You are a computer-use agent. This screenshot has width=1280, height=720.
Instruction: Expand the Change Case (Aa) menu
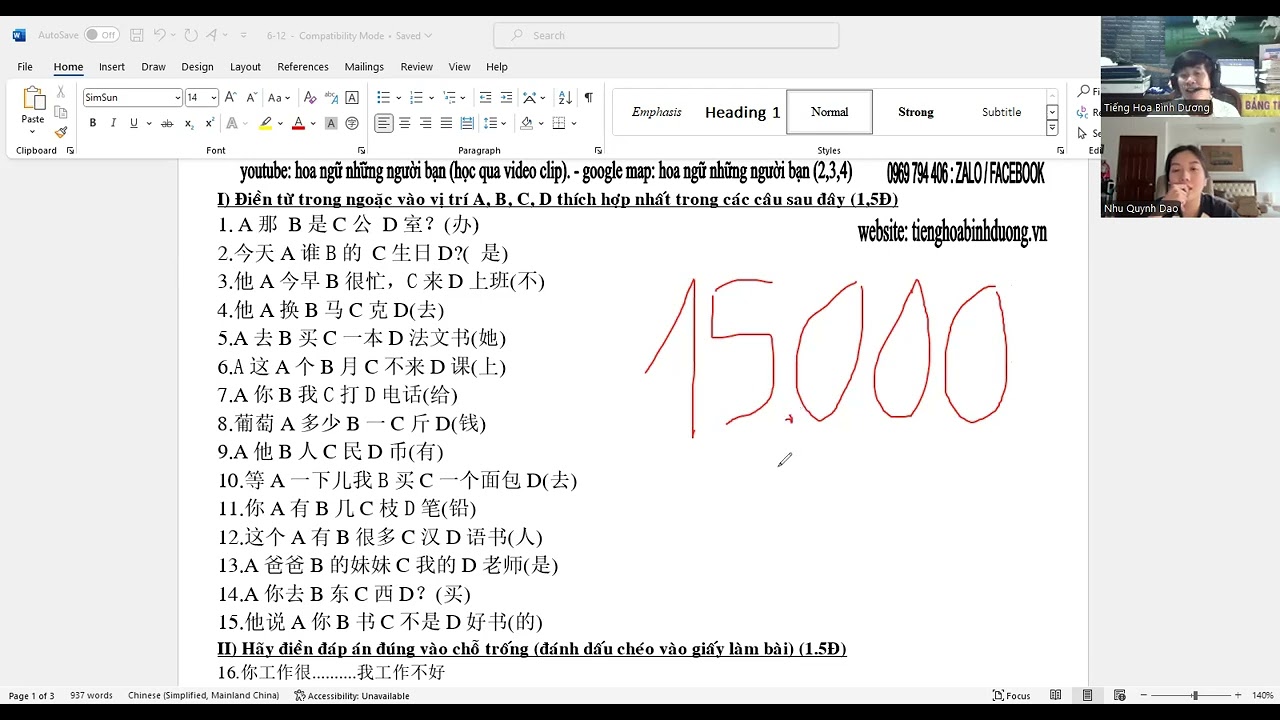tap(279, 97)
